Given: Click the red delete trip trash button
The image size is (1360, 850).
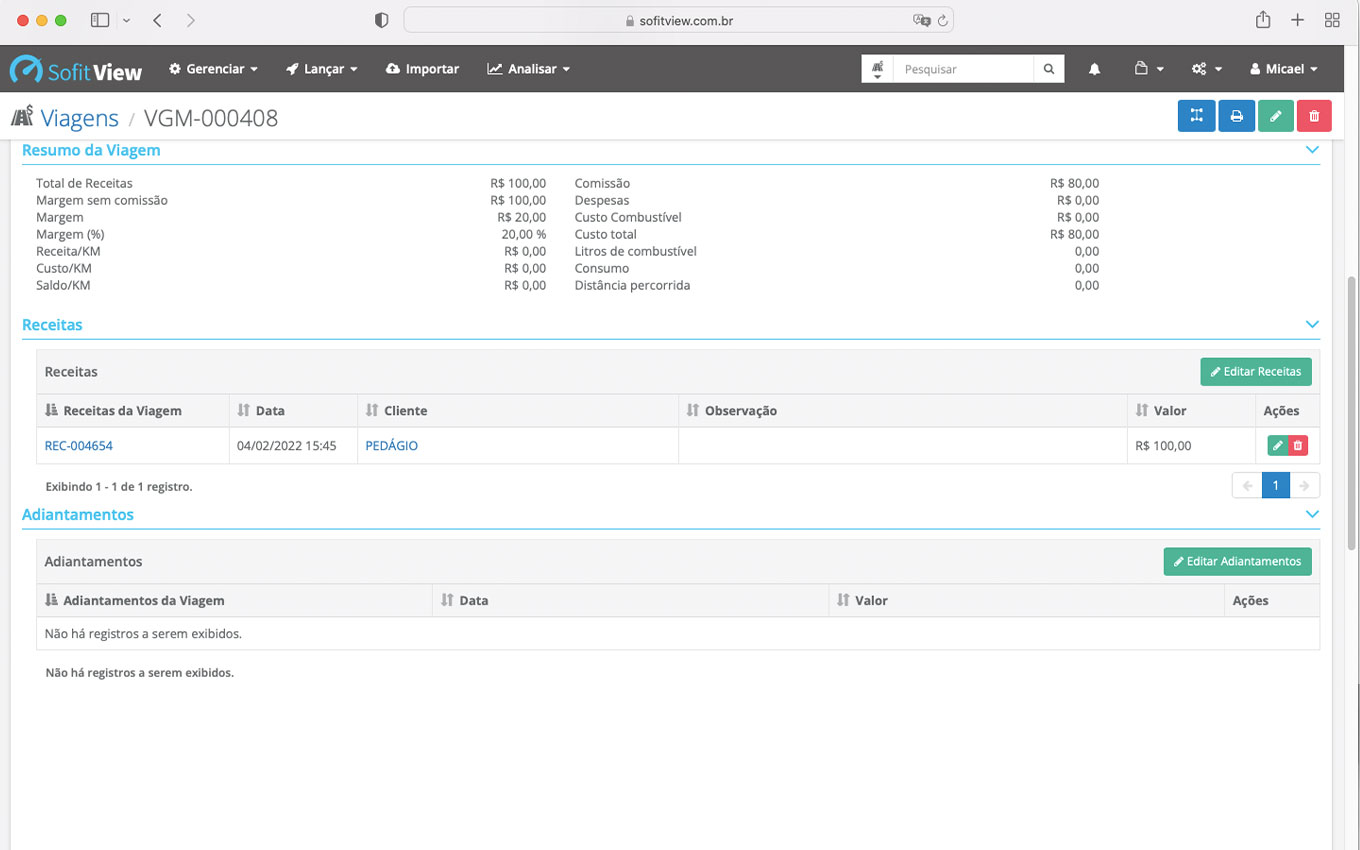Looking at the screenshot, I should tap(1314, 116).
